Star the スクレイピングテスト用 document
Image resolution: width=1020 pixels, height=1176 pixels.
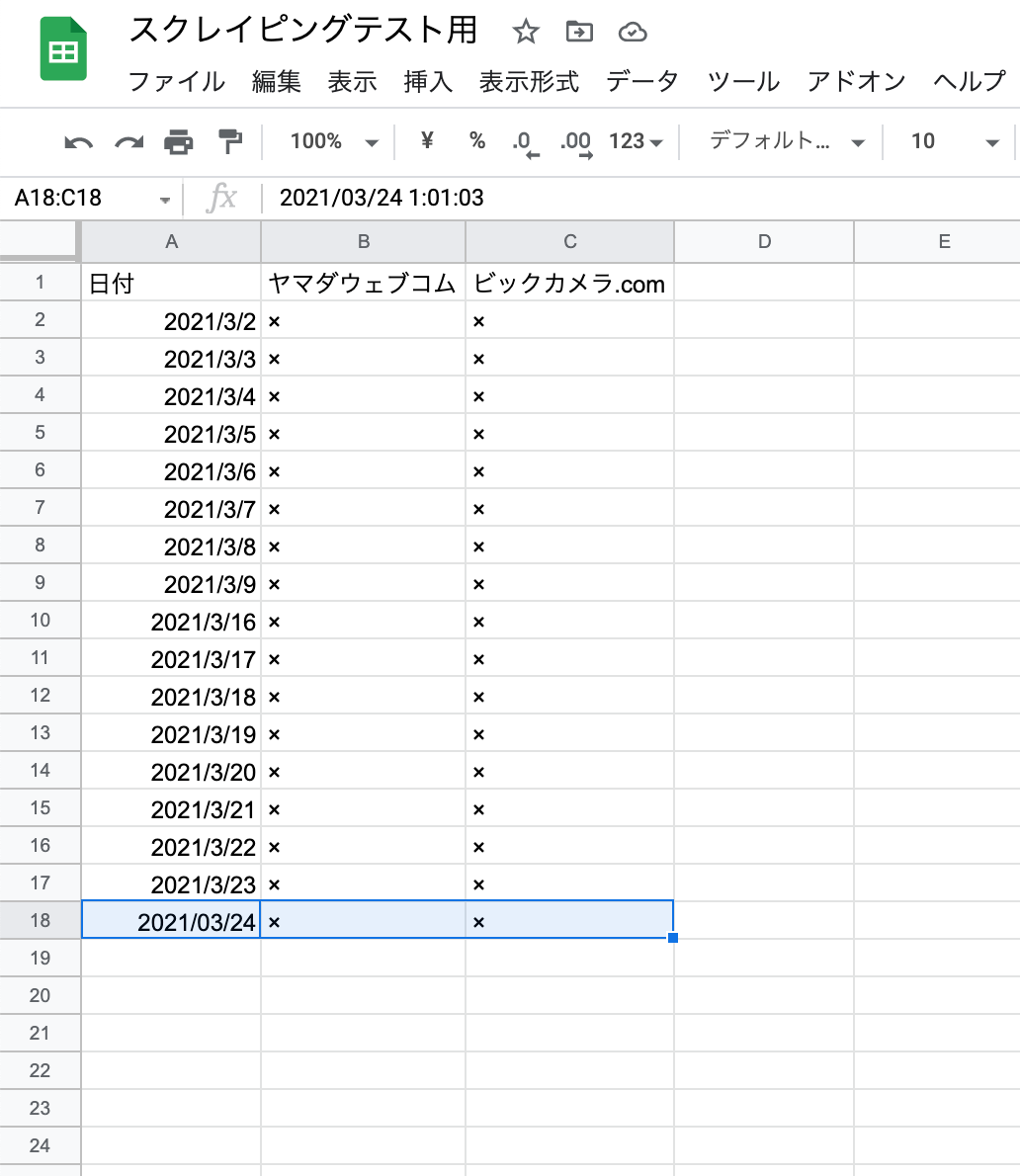click(x=526, y=33)
